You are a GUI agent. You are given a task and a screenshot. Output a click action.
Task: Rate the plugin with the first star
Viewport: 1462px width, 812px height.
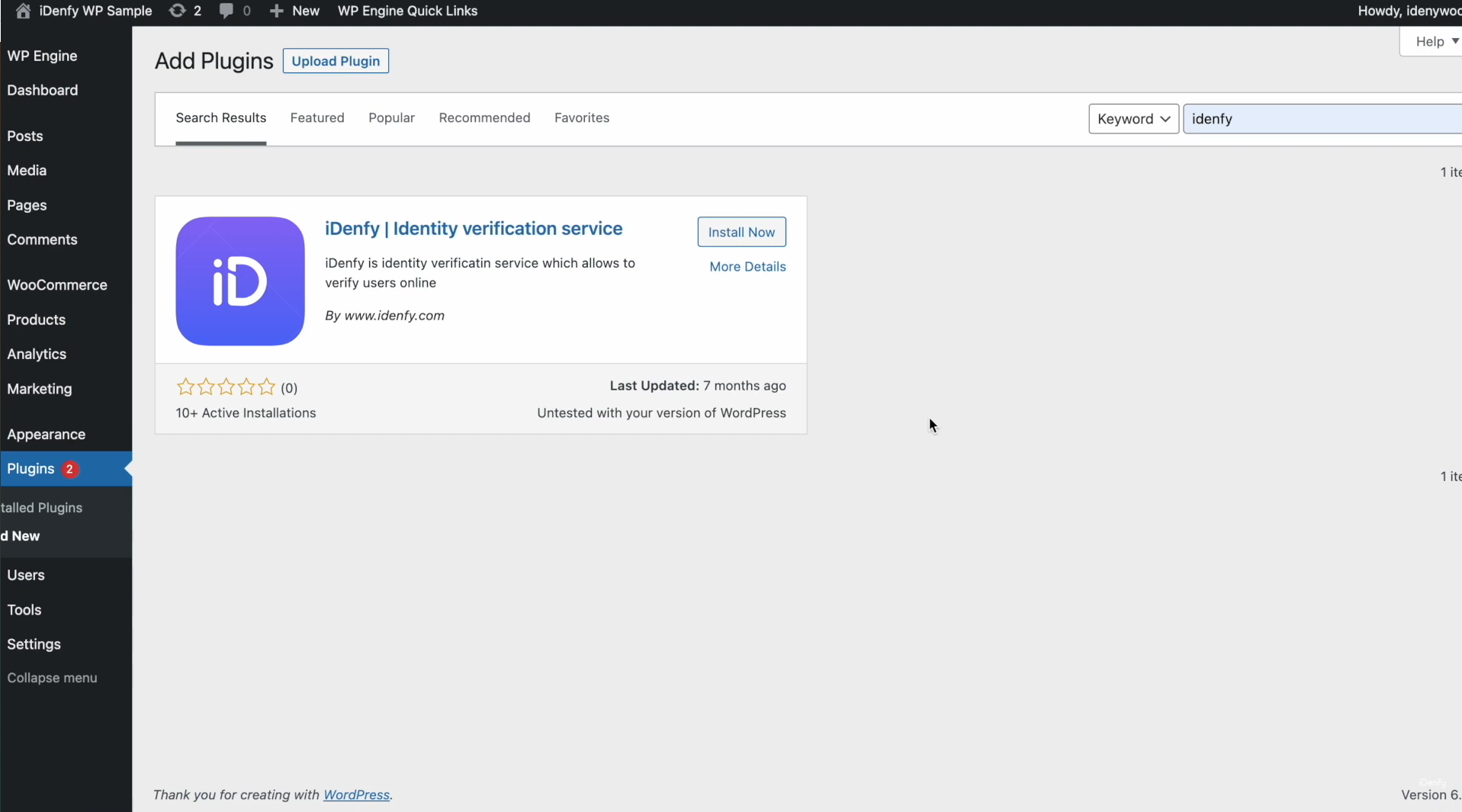click(x=185, y=387)
